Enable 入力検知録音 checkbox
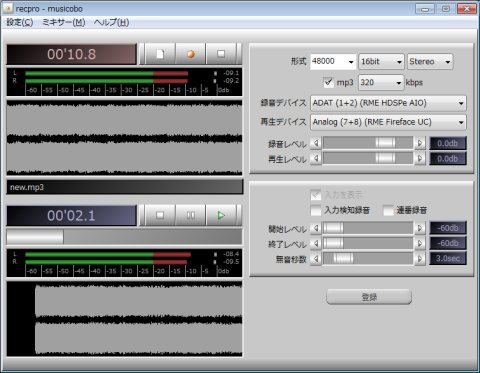The height and width of the screenshot is (373, 480). 315,210
